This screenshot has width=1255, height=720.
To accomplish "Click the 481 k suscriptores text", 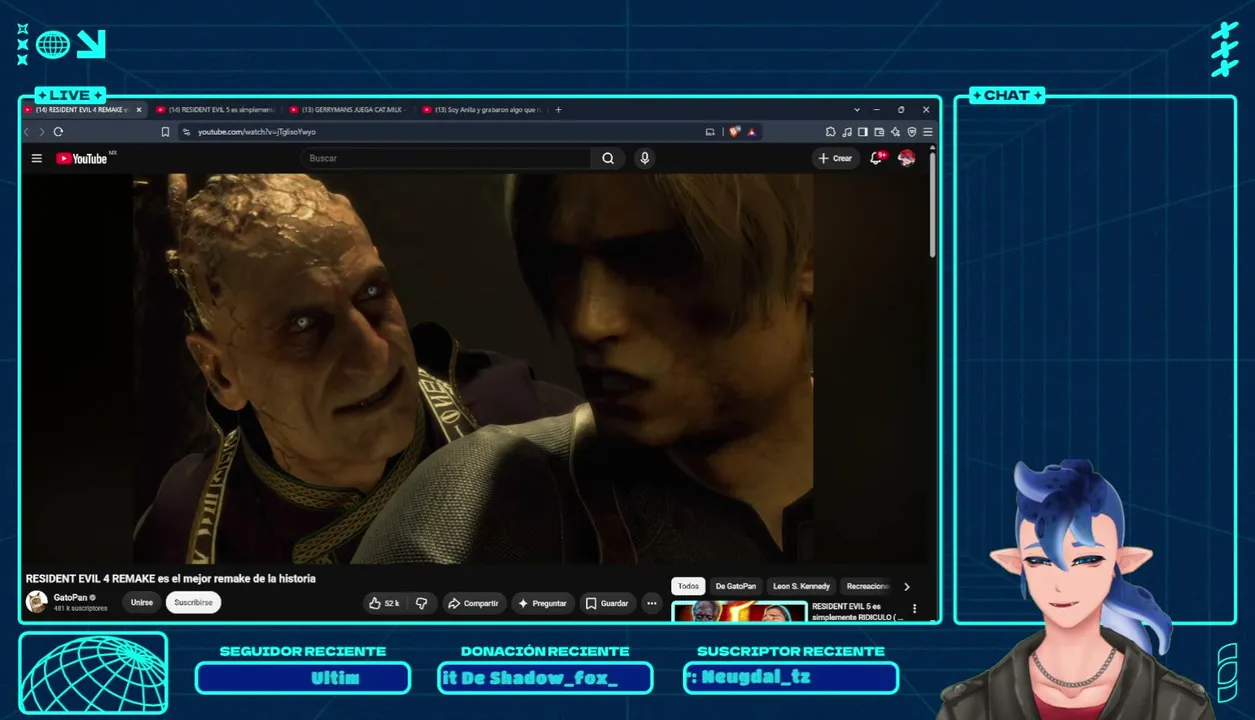I will pos(81,608).
